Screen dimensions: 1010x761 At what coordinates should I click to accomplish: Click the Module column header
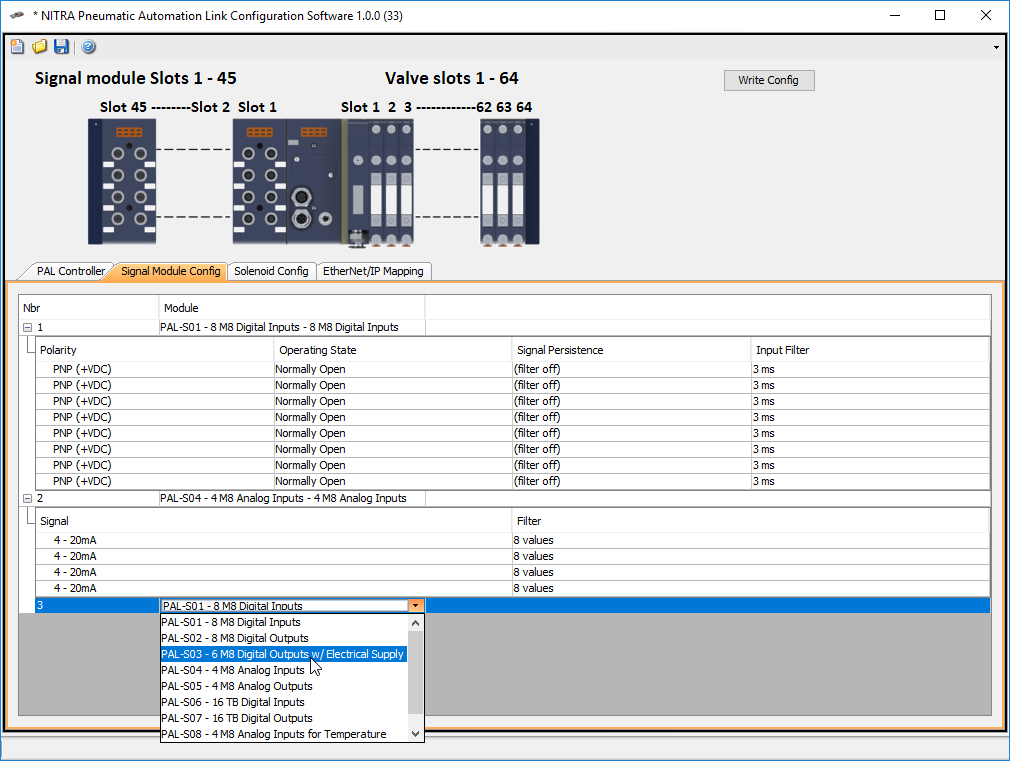click(x=292, y=308)
